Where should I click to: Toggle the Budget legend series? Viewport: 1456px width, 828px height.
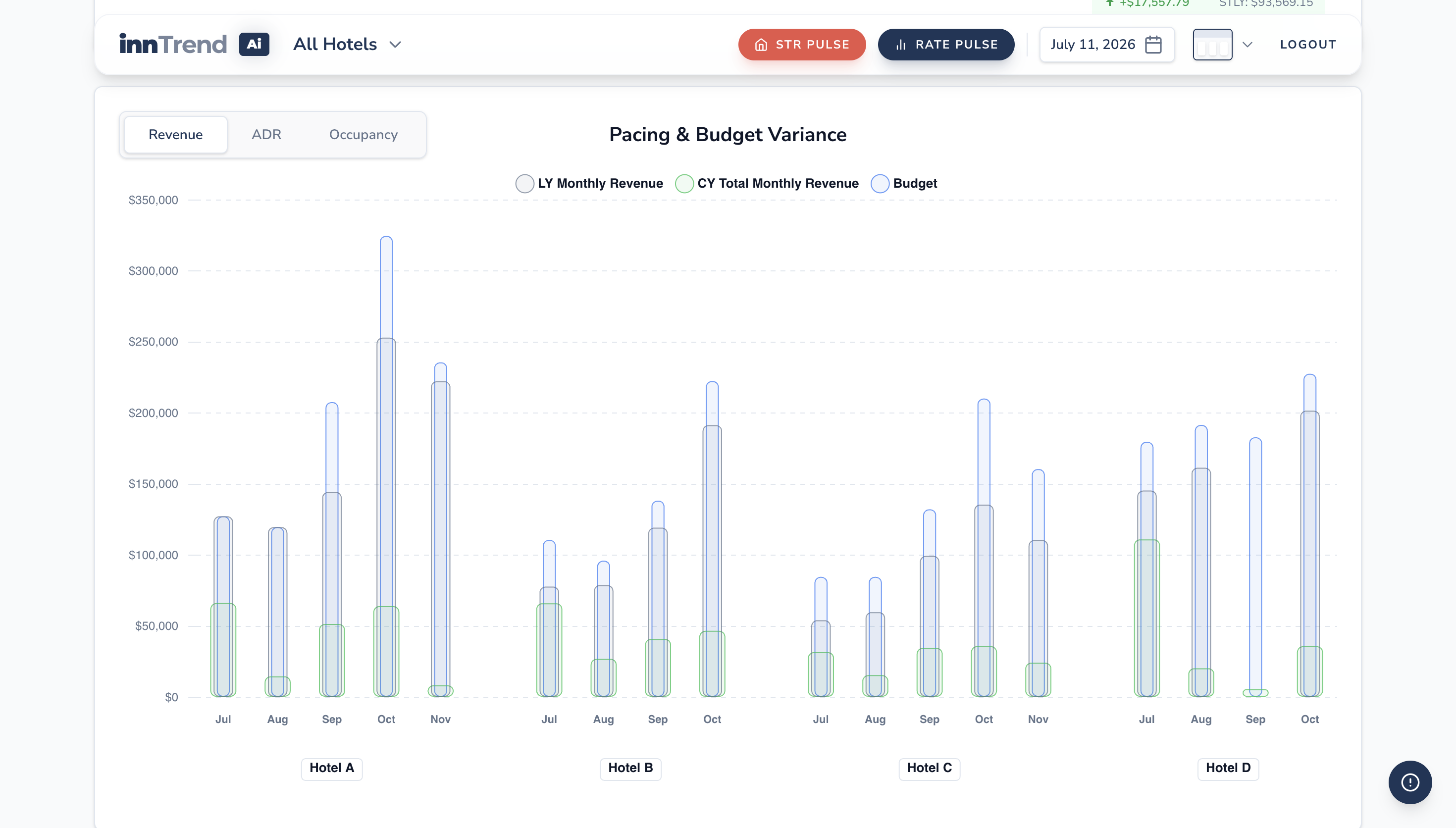(904, 184)
